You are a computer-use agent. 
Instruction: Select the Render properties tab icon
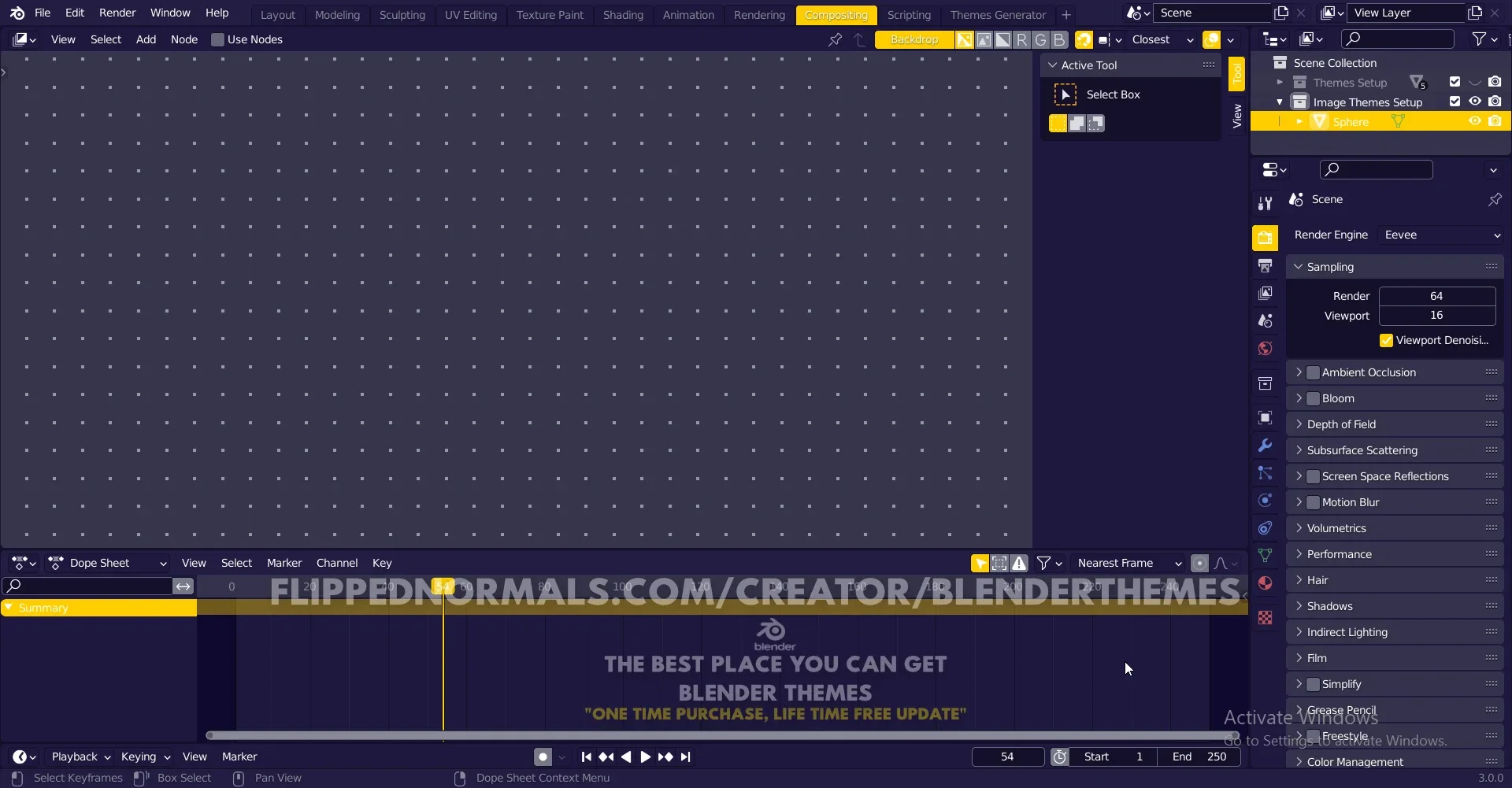[1265, 238]
